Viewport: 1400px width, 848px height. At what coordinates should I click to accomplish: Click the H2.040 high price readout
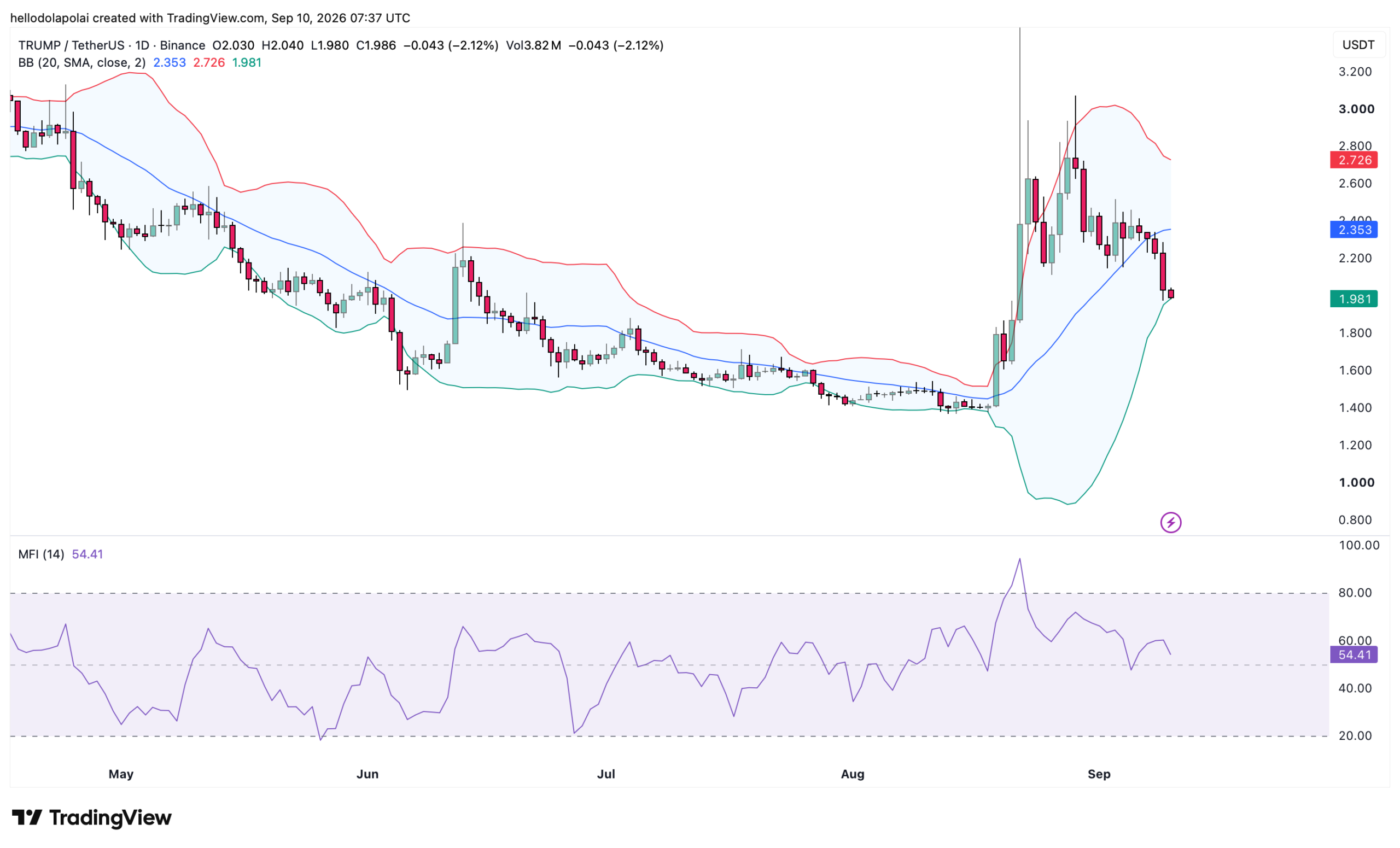[282, 45]
